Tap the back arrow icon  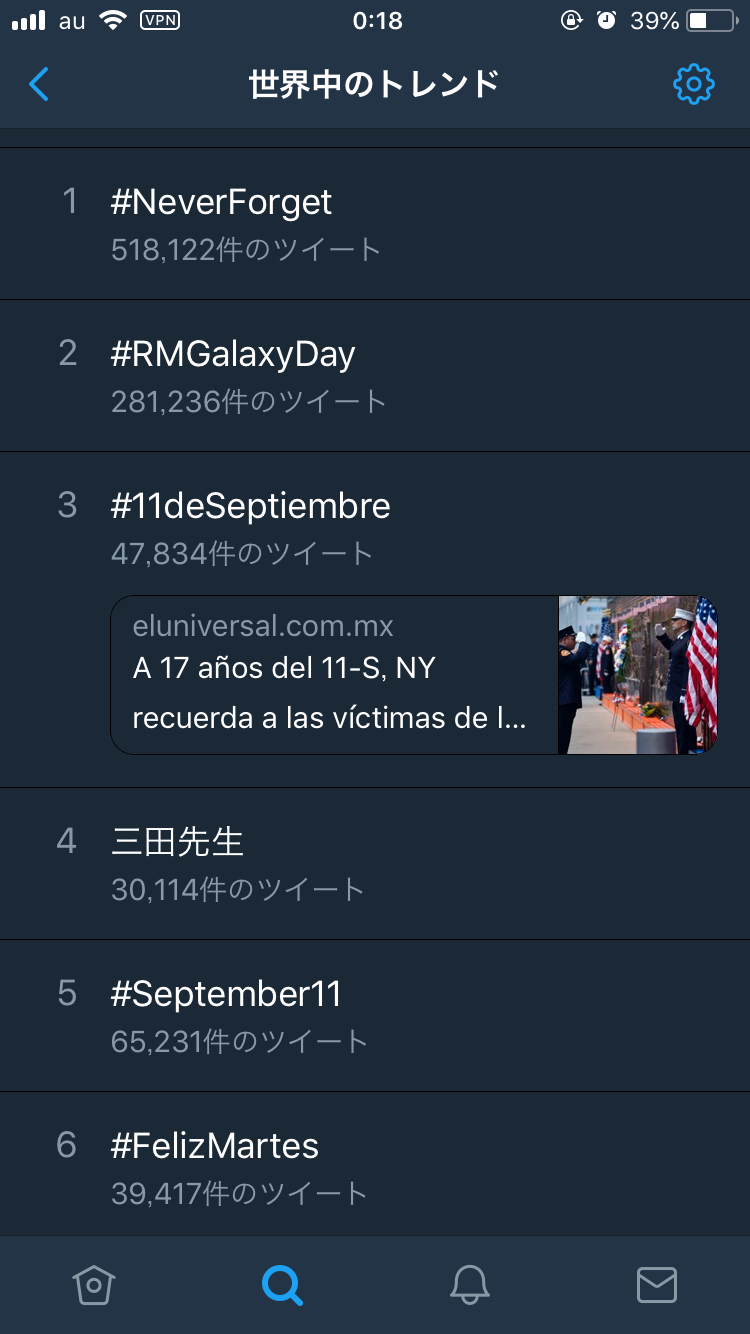pos(39,85)
